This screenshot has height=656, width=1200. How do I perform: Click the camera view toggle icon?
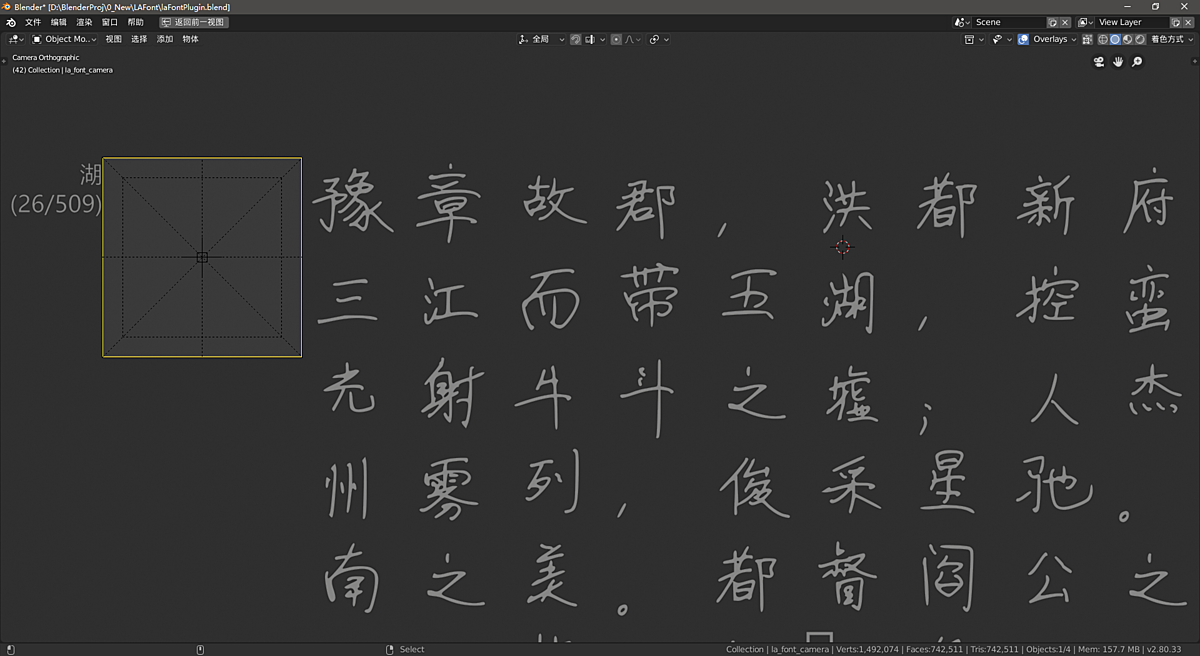point(1099,62)
